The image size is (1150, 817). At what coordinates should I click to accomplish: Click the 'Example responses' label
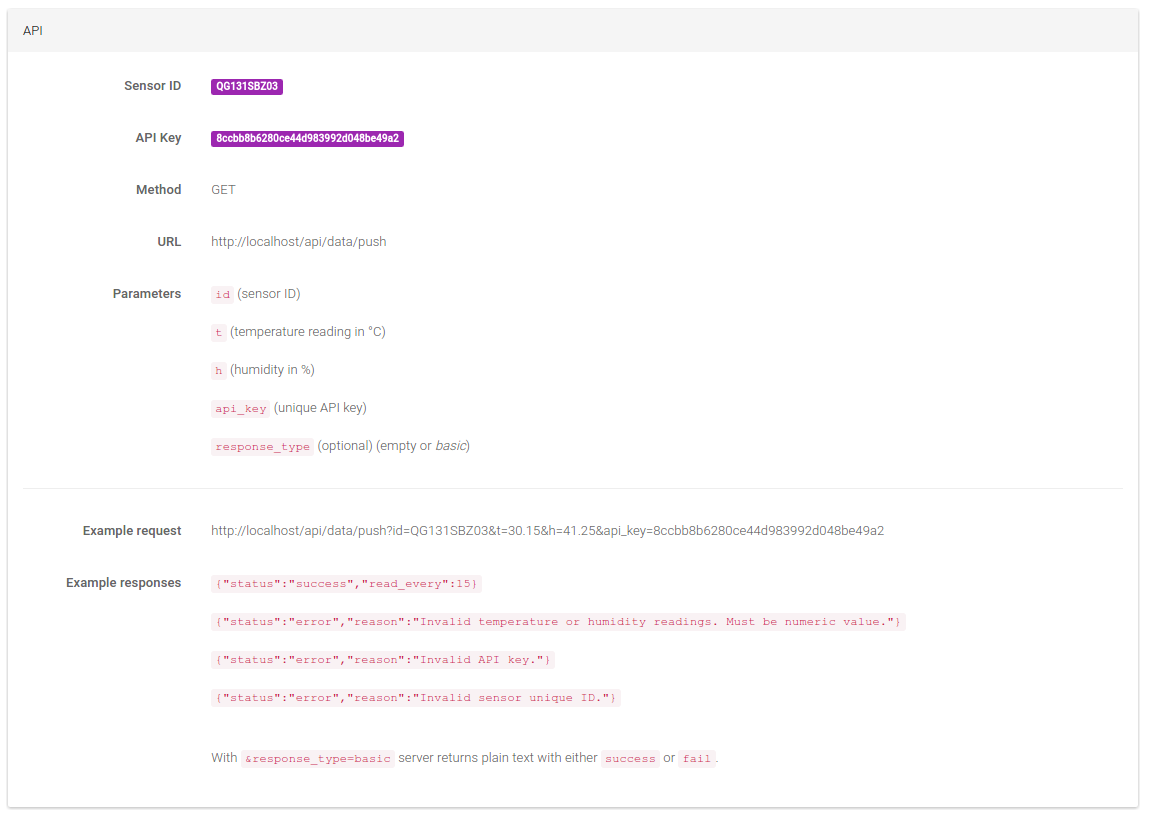(123, 583)
